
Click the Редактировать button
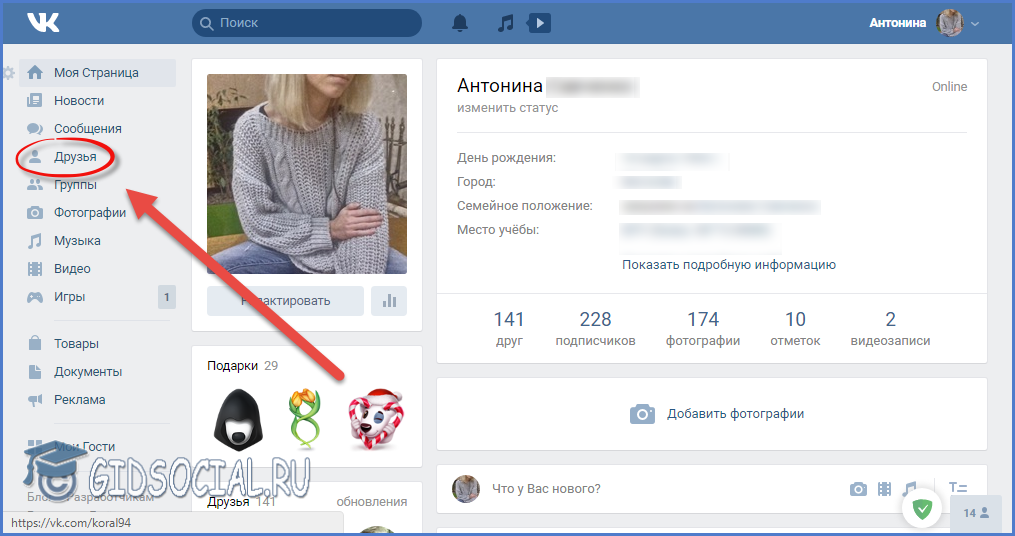pos(285,301)
